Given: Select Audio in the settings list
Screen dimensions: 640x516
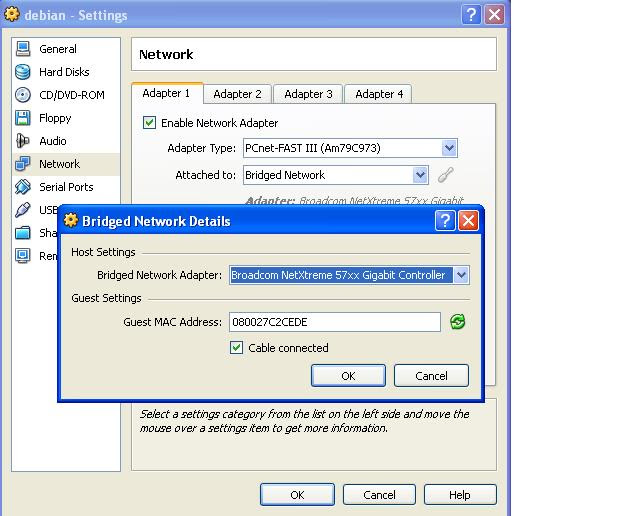Looking at the screenshot, I should pyautogui.click(x=66, y=141).
